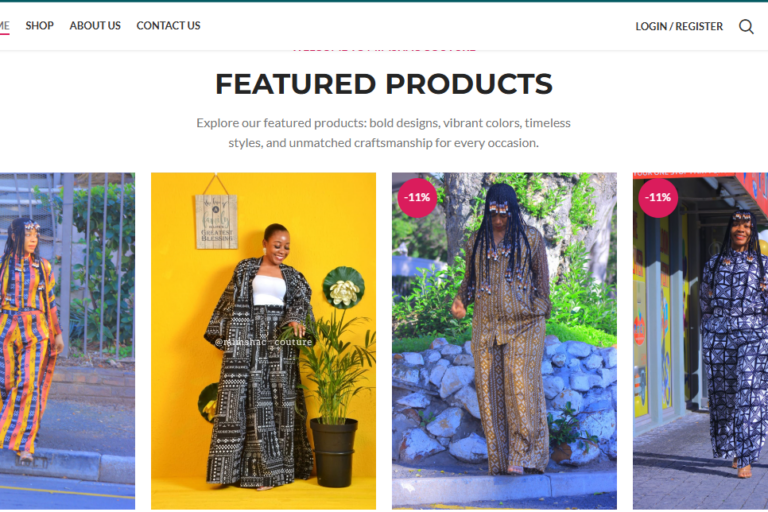Open the Contact Us page
Viewport: 768px width, 512px height.
(168, 25)
